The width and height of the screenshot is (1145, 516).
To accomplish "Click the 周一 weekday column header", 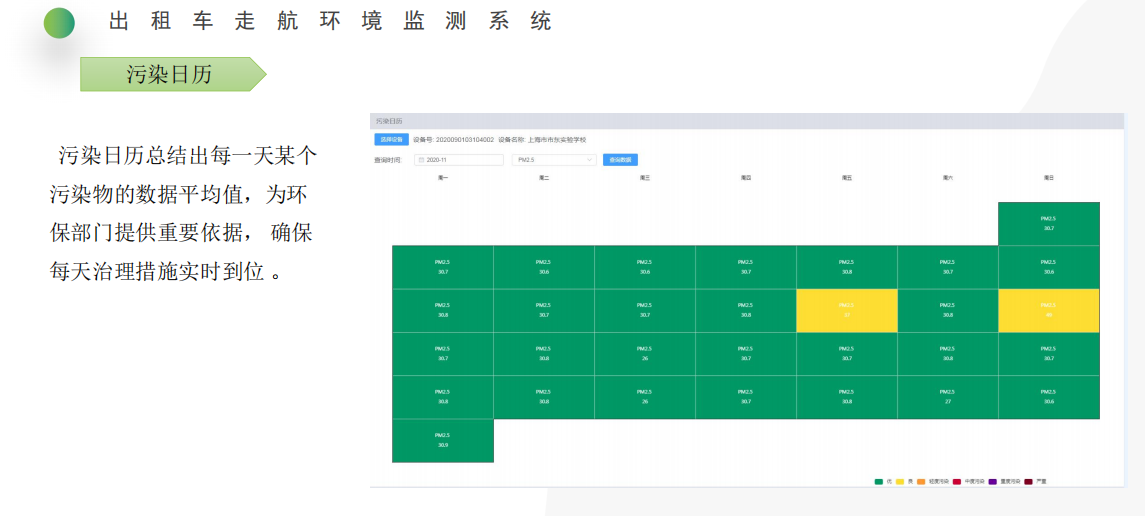I will [x=443, y=177].
